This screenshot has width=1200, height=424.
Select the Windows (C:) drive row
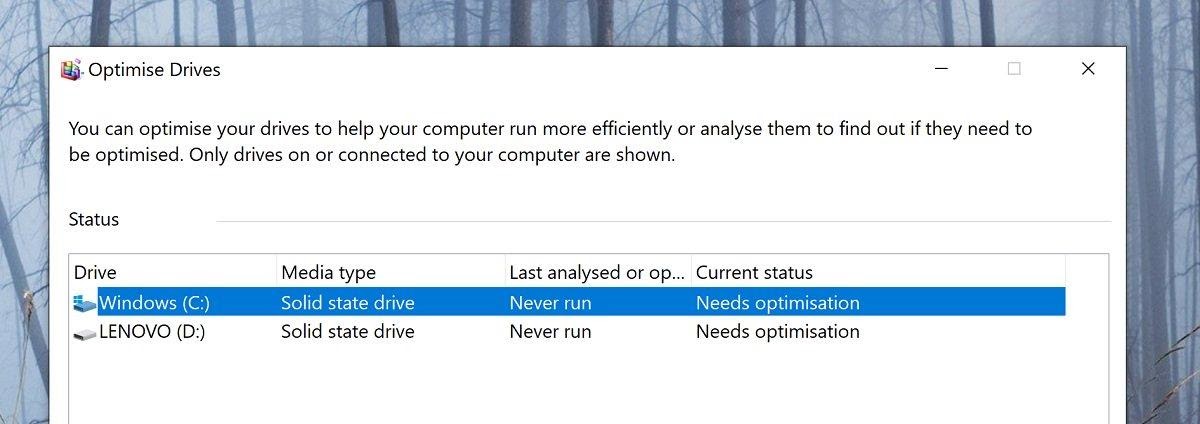[154, 303]
